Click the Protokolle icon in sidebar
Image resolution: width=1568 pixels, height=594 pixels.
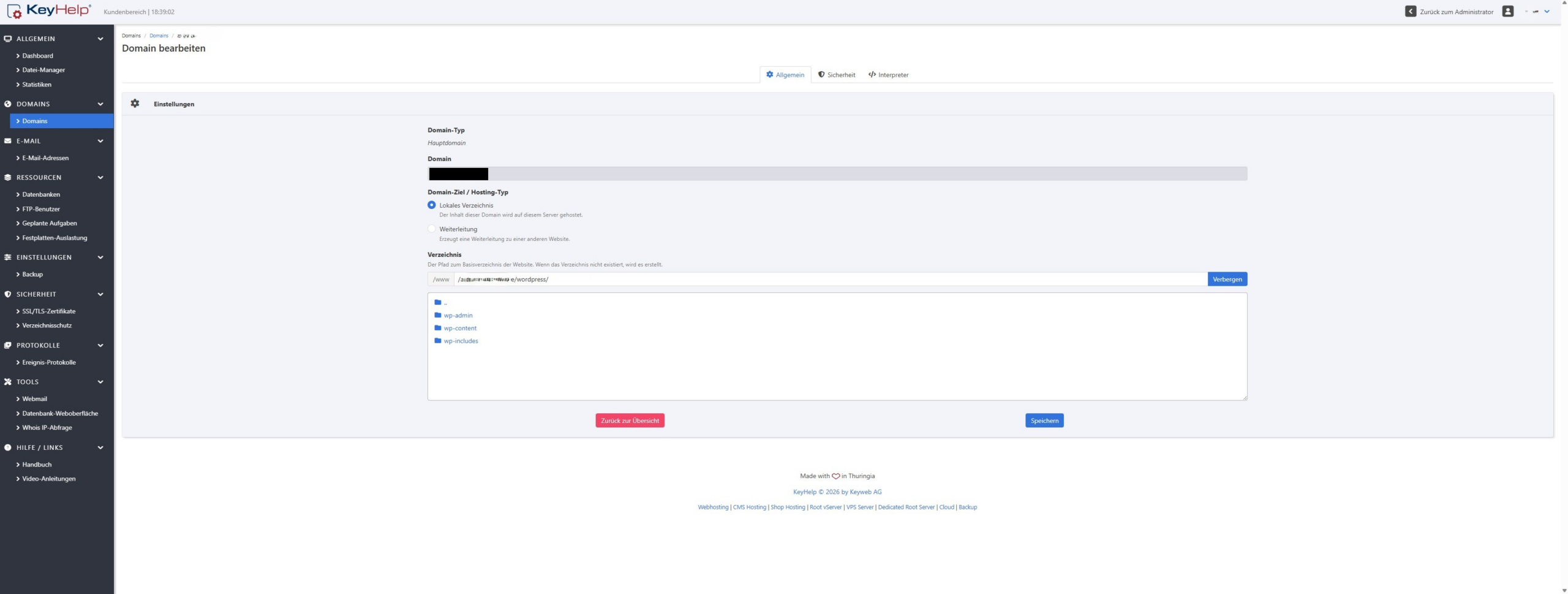tap(8, 345)
